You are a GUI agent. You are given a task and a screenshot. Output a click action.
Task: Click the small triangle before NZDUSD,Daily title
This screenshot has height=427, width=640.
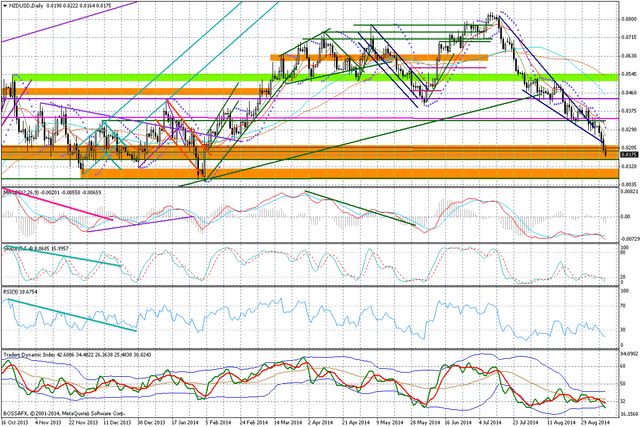pos(4,7)
